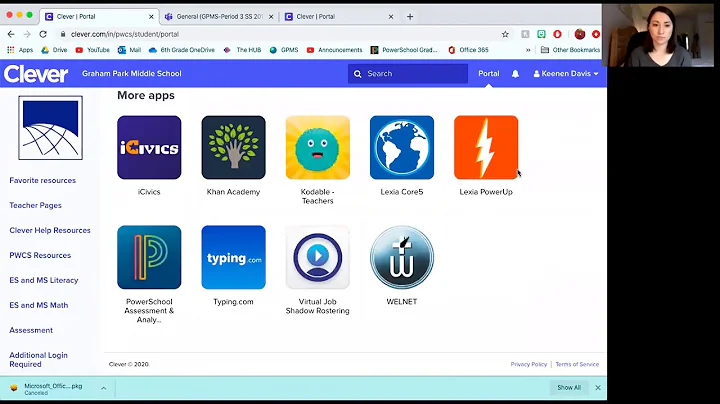Viewport: 720px width, 404px height.
Task: Open the Mail bookmark
Action: (129, 50)
